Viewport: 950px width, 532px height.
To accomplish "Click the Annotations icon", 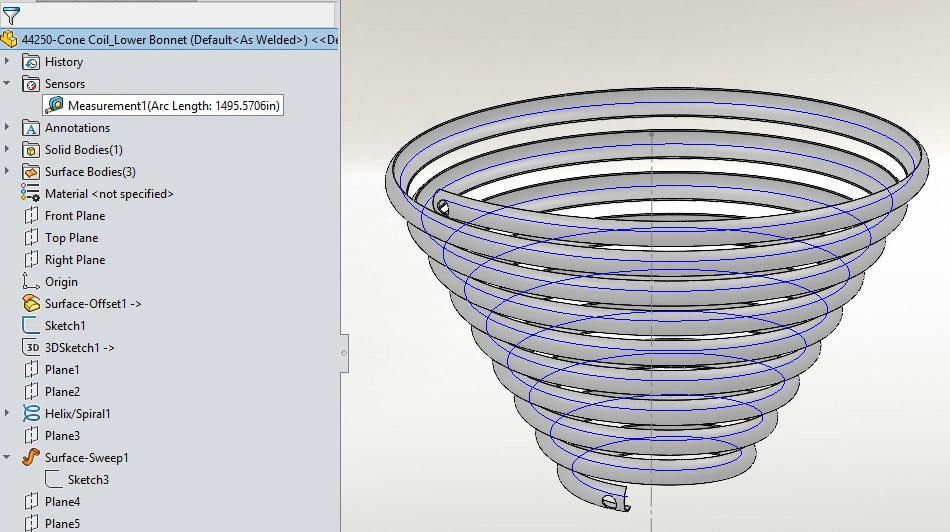I will (30, 128).
